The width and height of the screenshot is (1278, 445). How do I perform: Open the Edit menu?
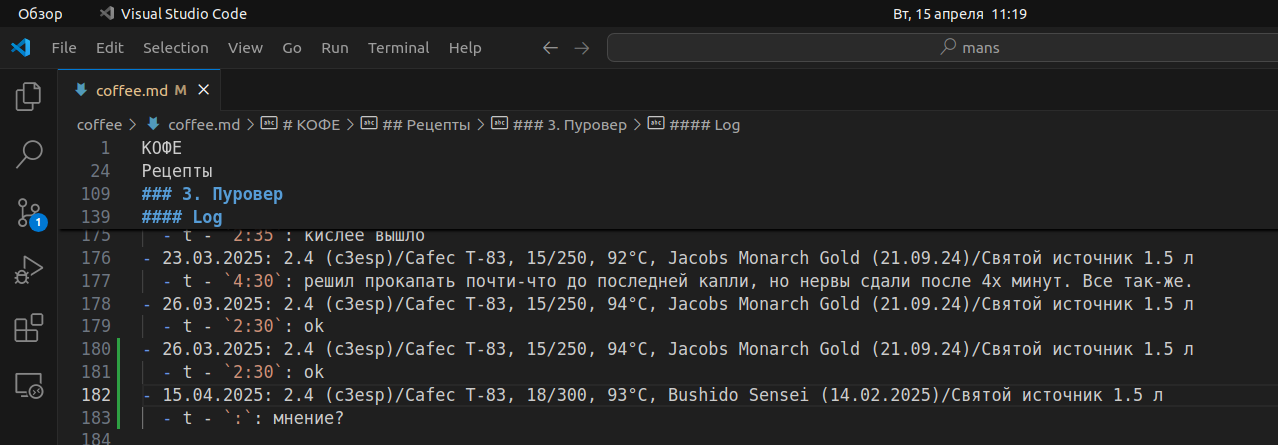(x=110, y=48)
